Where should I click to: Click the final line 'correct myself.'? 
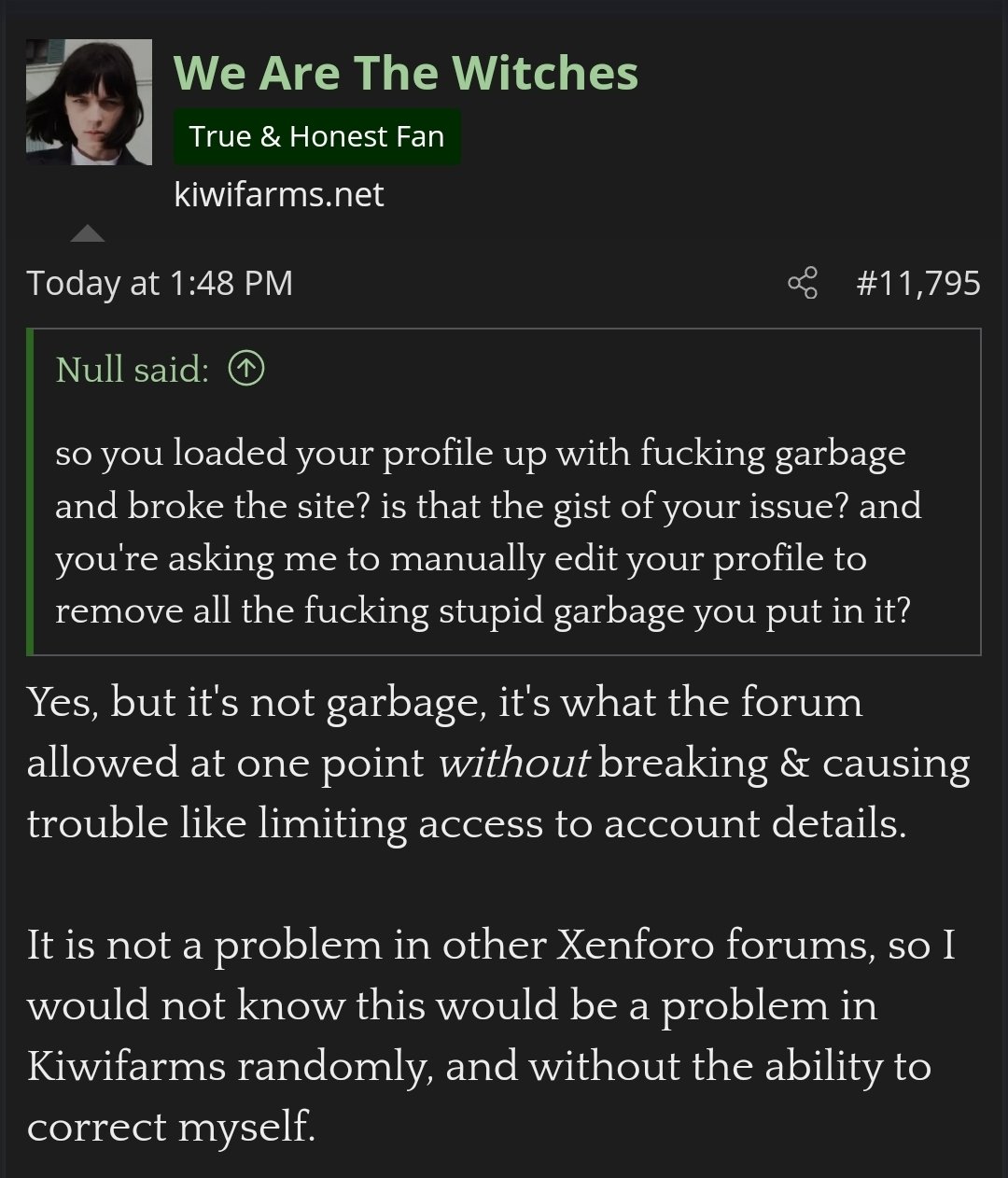[x=171, y=1128]
